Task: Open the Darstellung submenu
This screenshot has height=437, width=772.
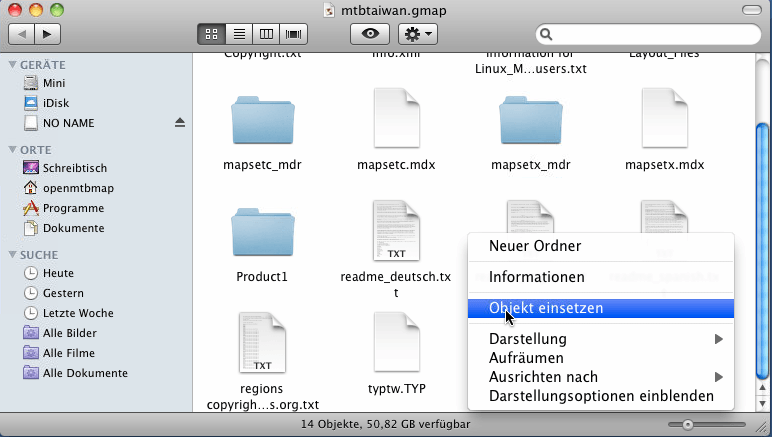Action: 601,339
